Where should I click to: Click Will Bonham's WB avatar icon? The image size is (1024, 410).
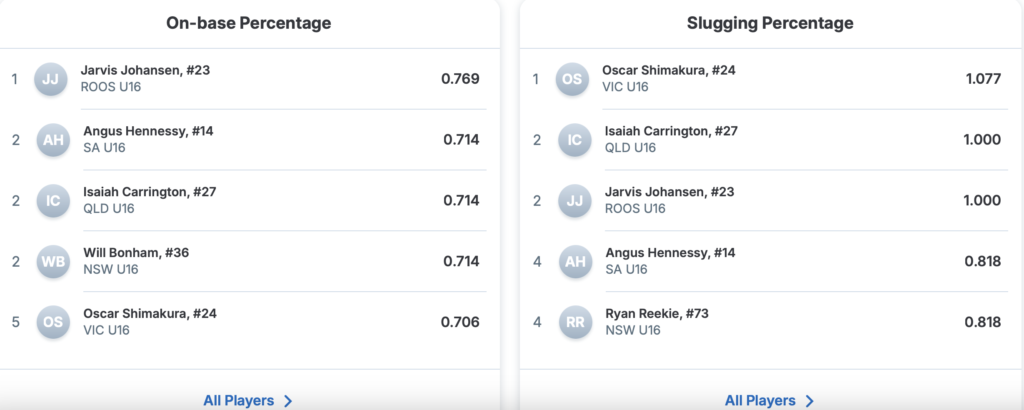coord(53,262)
